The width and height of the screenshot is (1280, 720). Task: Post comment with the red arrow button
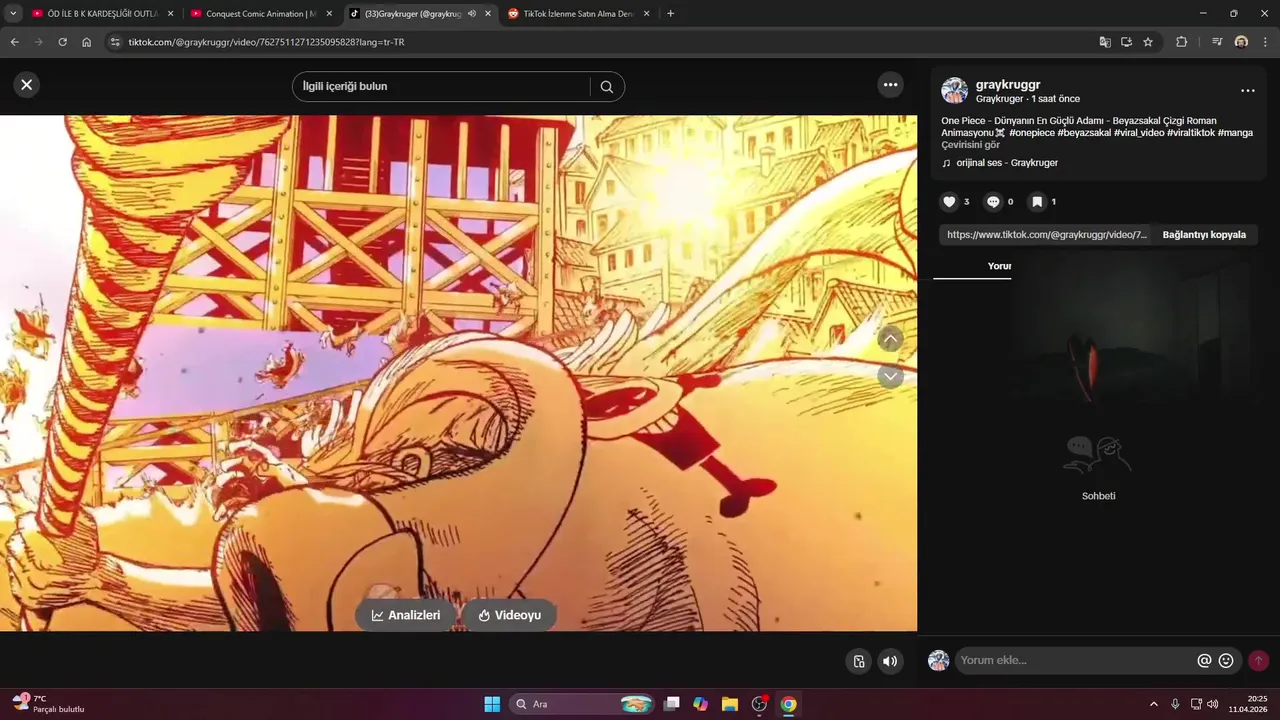pyautogui.click(x=1259, y=661)
